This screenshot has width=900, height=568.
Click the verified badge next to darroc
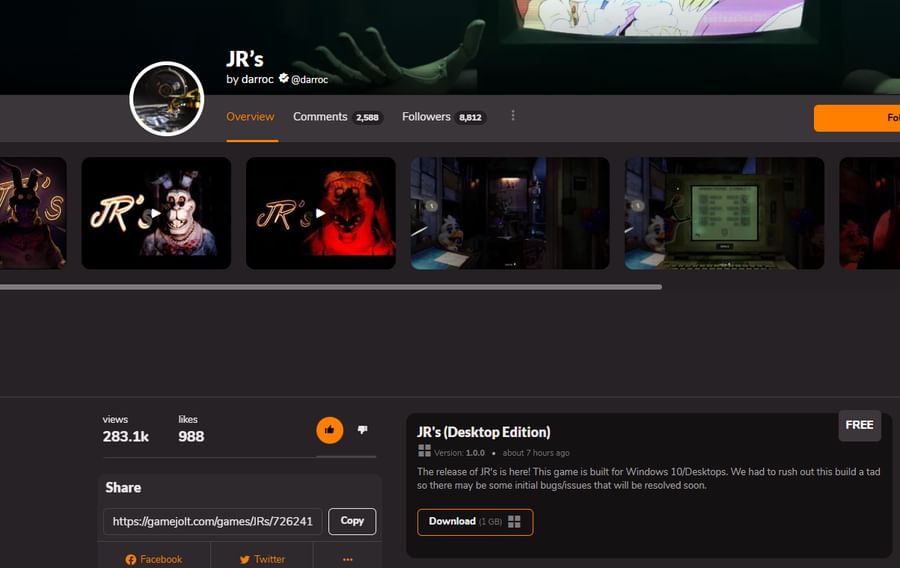[284, 78]
